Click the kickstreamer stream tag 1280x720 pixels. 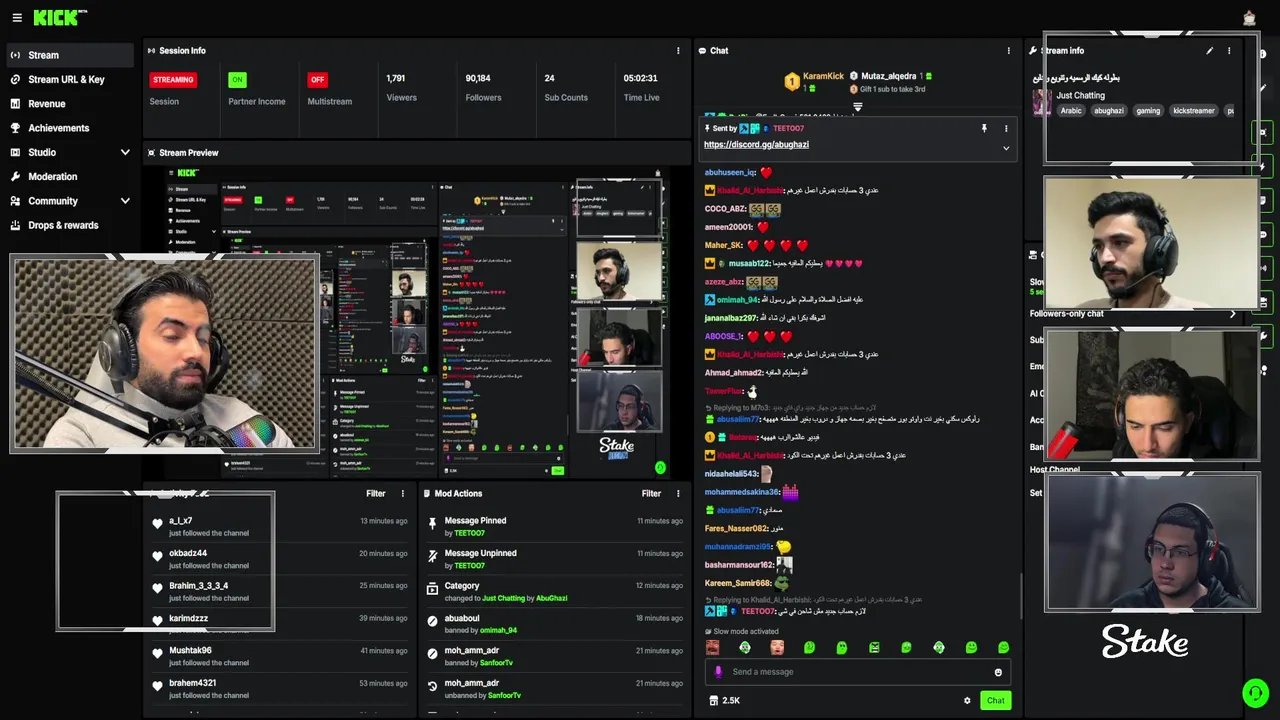[1193, 111]
